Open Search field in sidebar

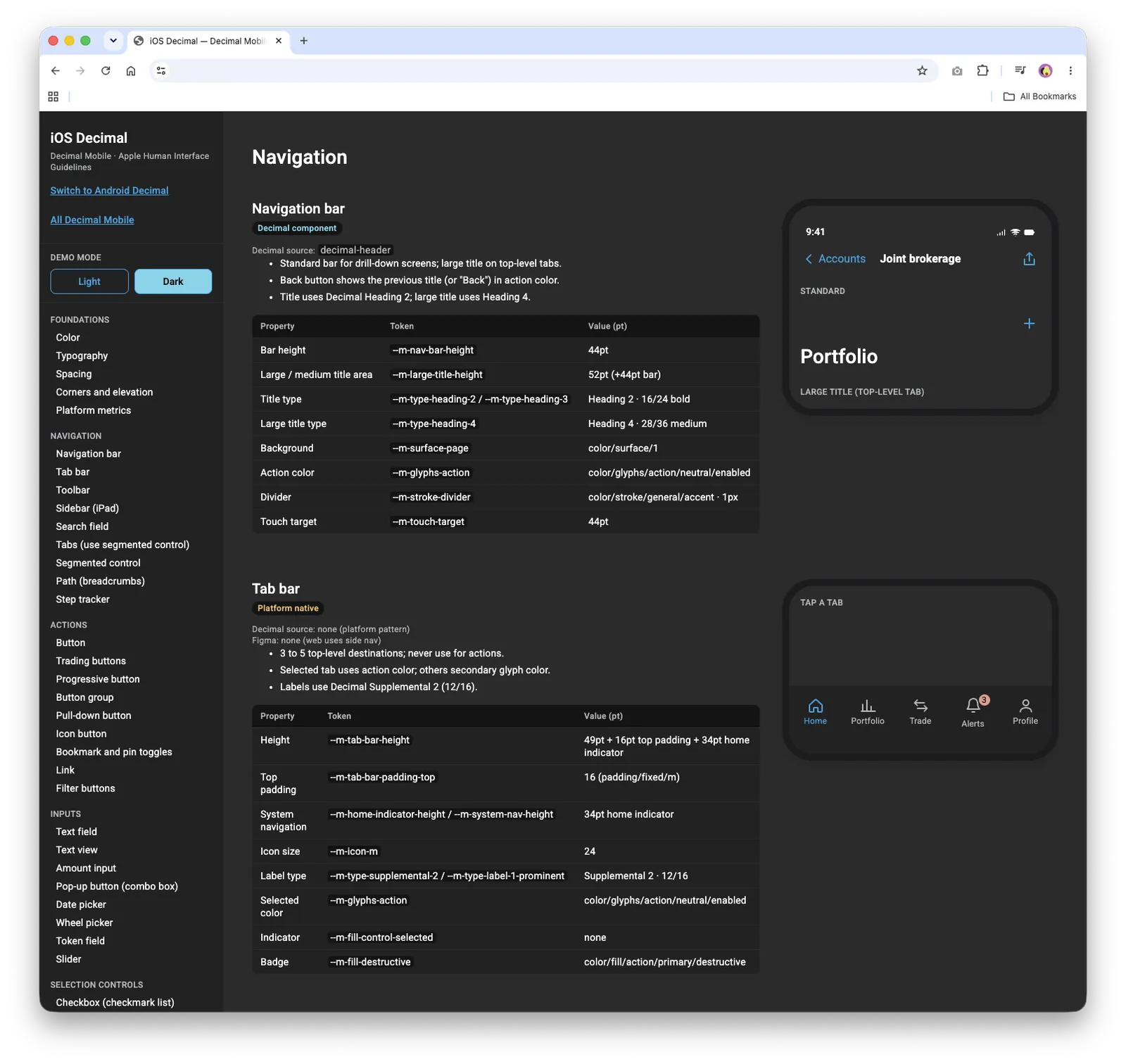[82, 527]
